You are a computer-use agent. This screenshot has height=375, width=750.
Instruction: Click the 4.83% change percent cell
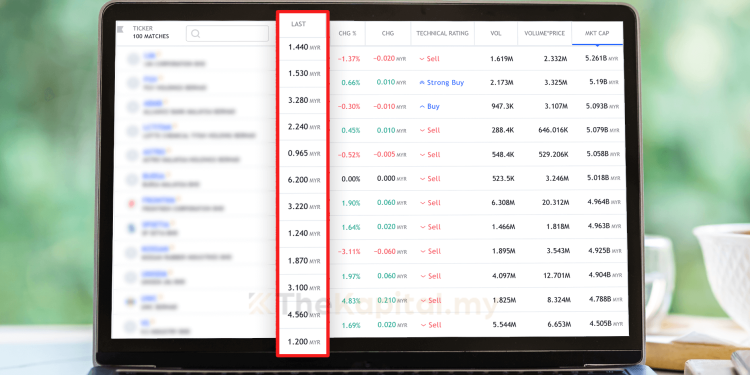tap(351, 301)
